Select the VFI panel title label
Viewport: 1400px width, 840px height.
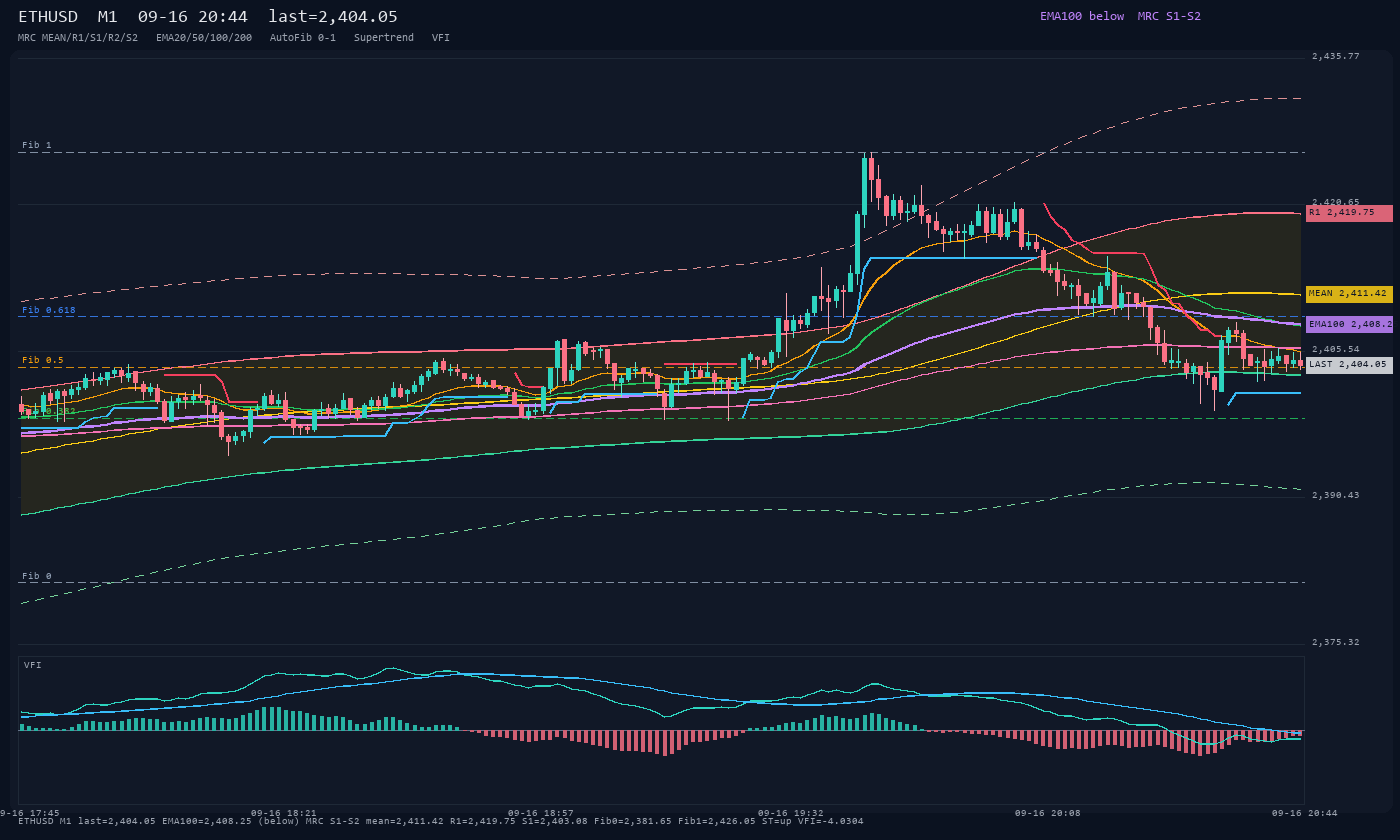(33, 665)
